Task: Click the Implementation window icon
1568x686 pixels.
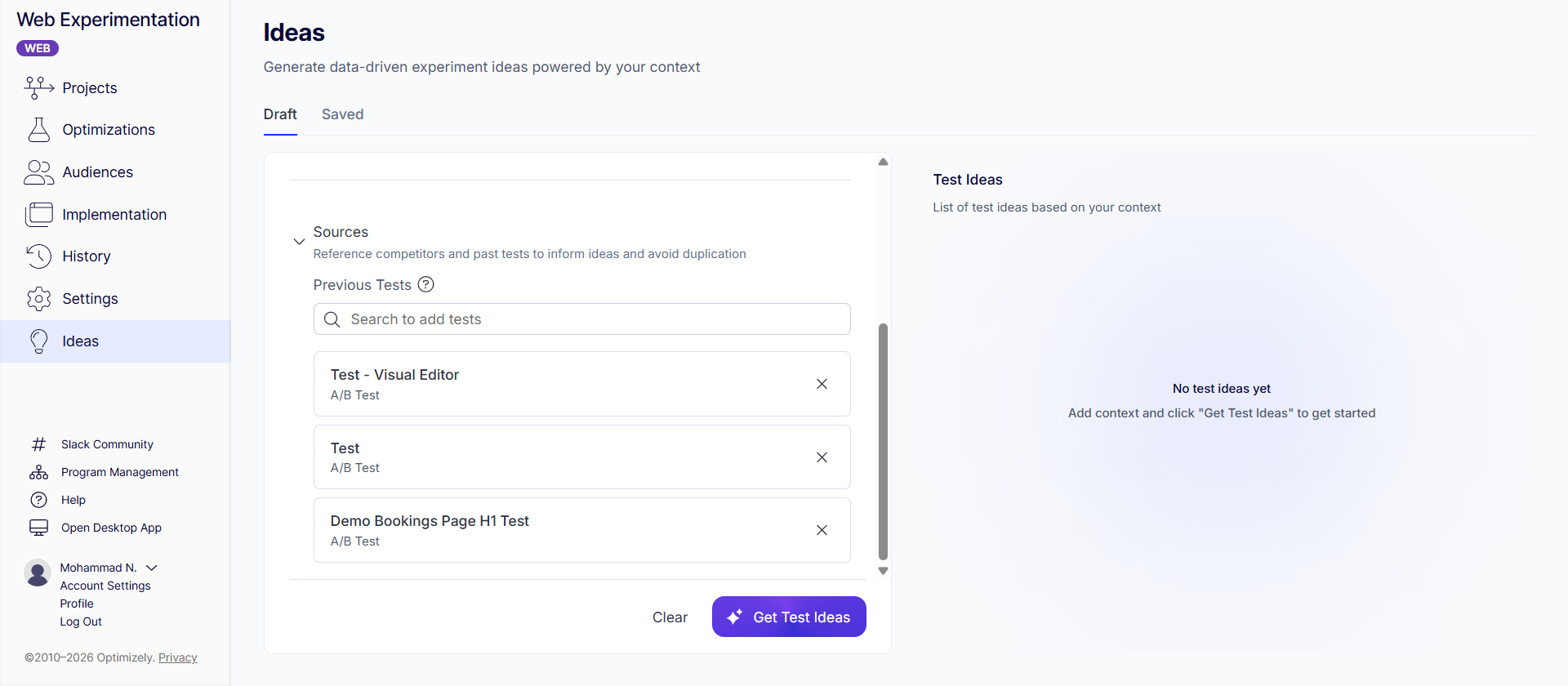Action: [39, 215]
